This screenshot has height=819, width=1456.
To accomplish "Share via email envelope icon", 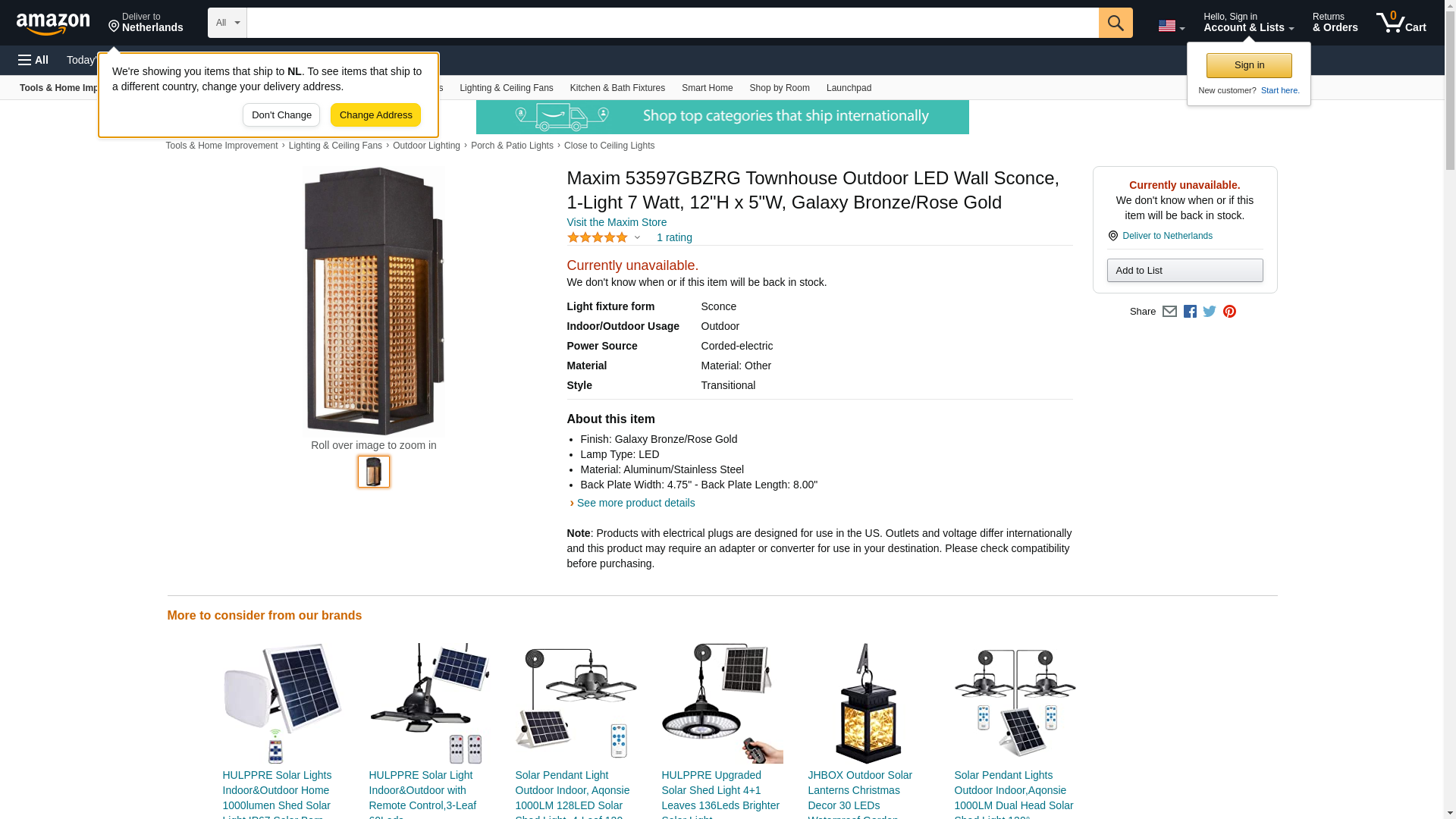I will pyautogui.click(x=1169, y=312).
